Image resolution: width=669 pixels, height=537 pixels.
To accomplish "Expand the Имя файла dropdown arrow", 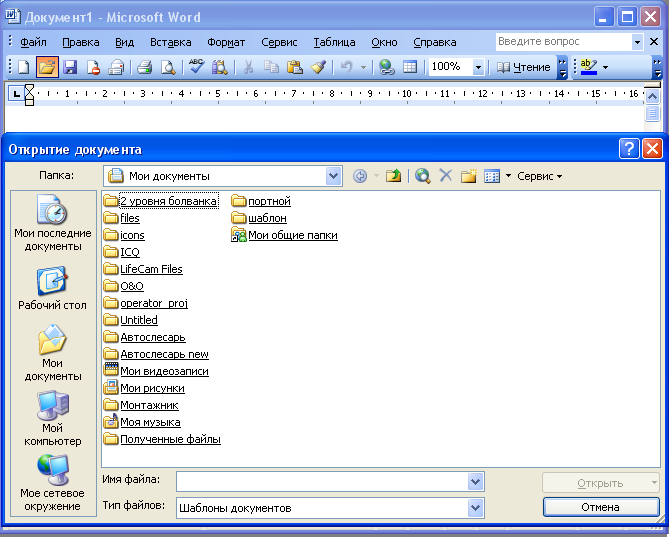I will pyautogui.click(x=475, y=482).
